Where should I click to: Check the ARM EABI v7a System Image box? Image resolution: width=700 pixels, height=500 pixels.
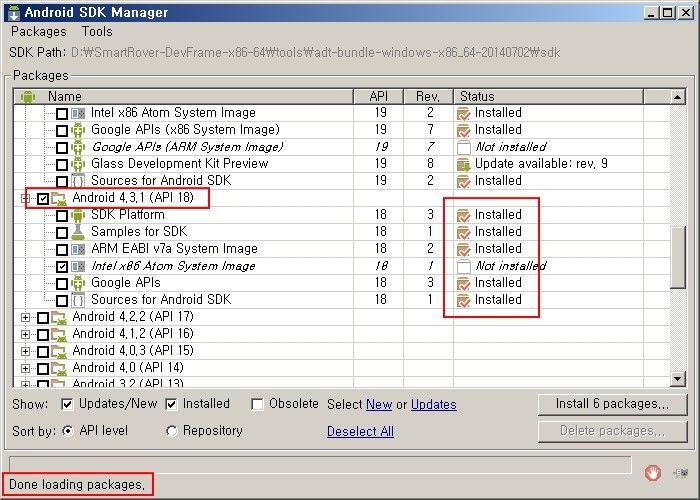62,250
